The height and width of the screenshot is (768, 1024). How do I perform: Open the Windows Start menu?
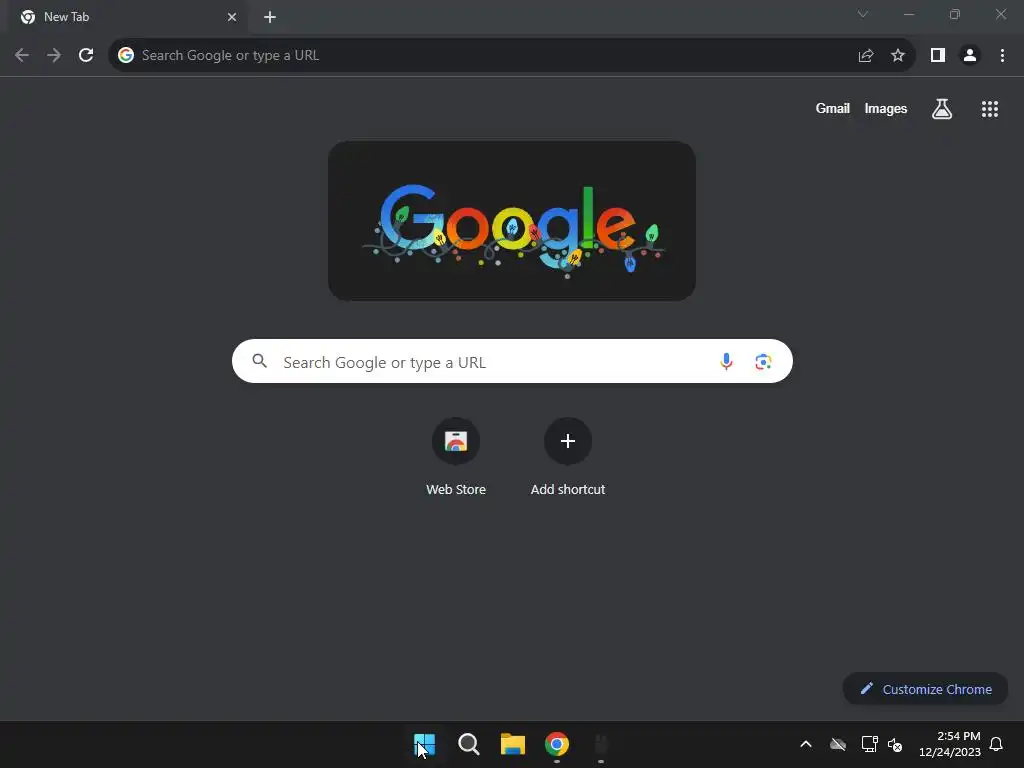424,744
